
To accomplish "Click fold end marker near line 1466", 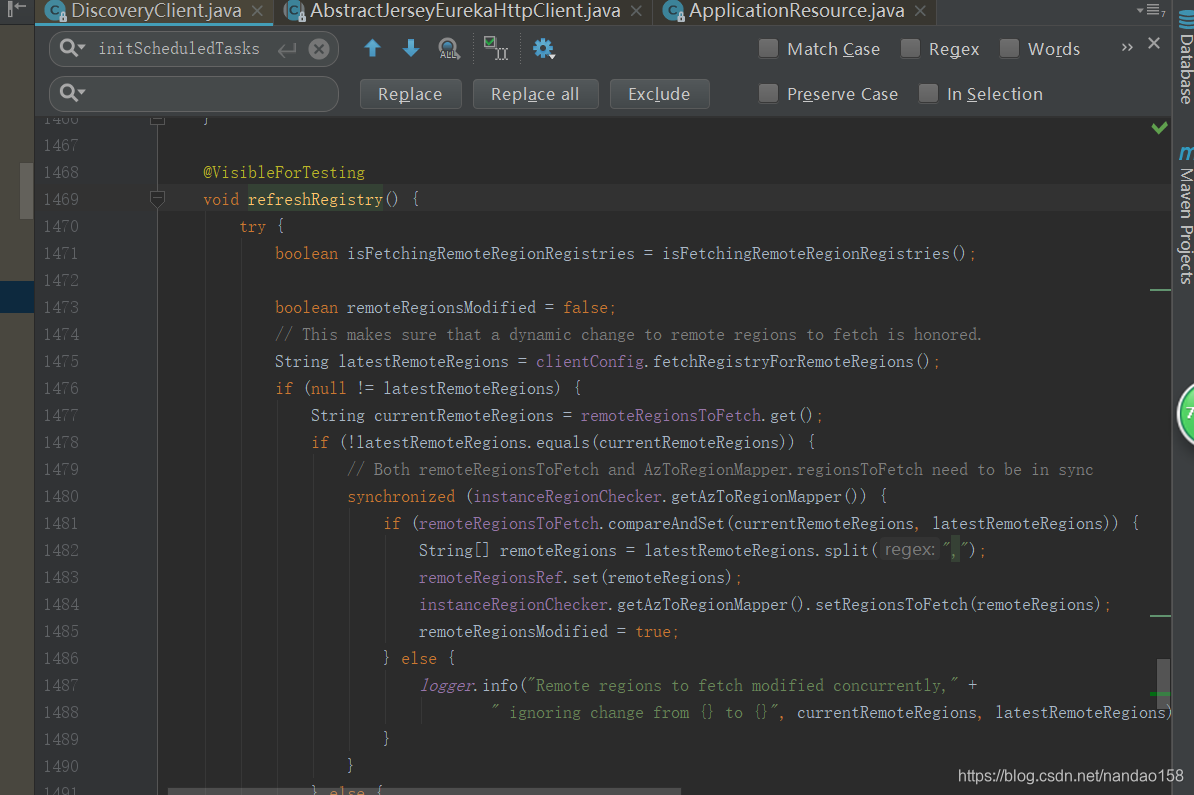I will pyautogui.click(x=158, y=120).
